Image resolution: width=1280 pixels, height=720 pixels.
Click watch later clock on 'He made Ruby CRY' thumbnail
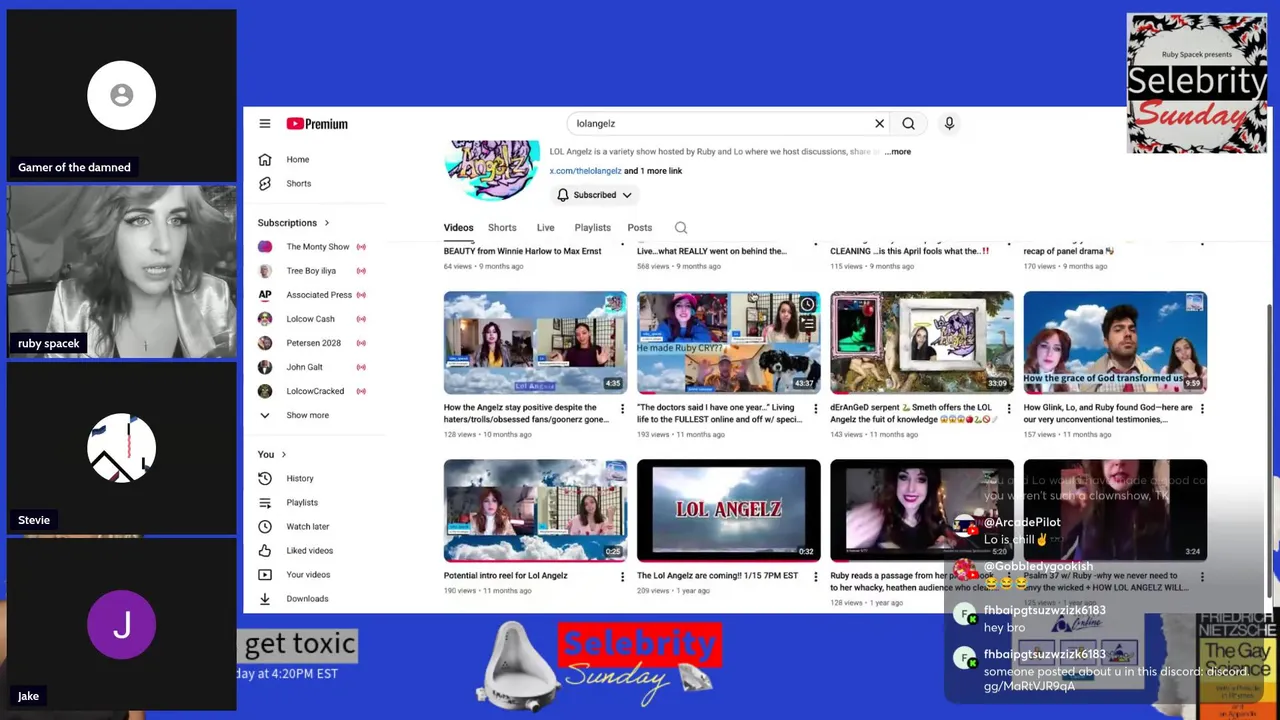[x=807, y=305]
